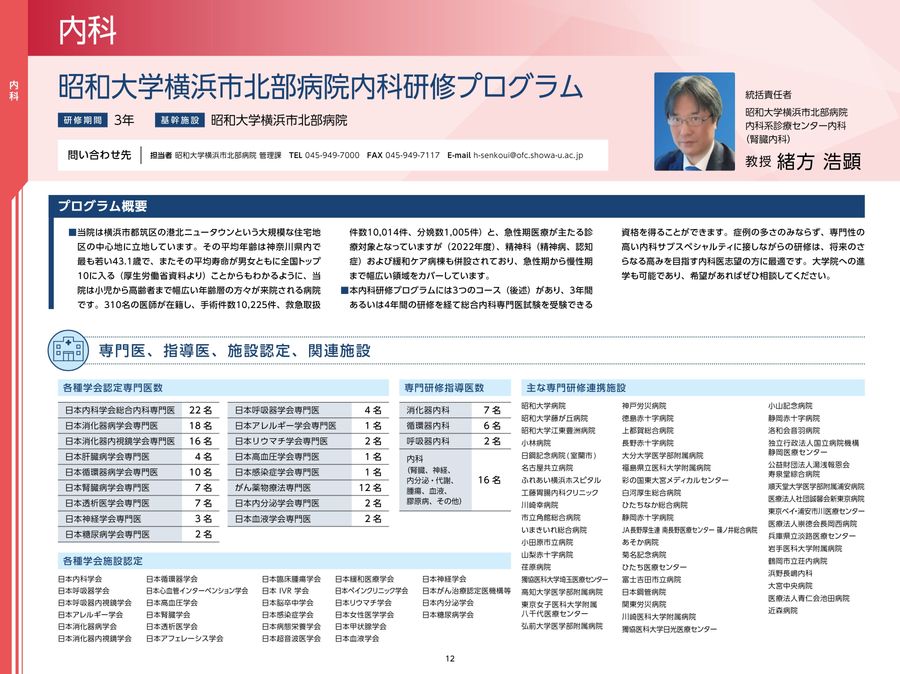Select the vertical 内科 side tab
Screen dimensions: 900x674
[x=13, y=91]
